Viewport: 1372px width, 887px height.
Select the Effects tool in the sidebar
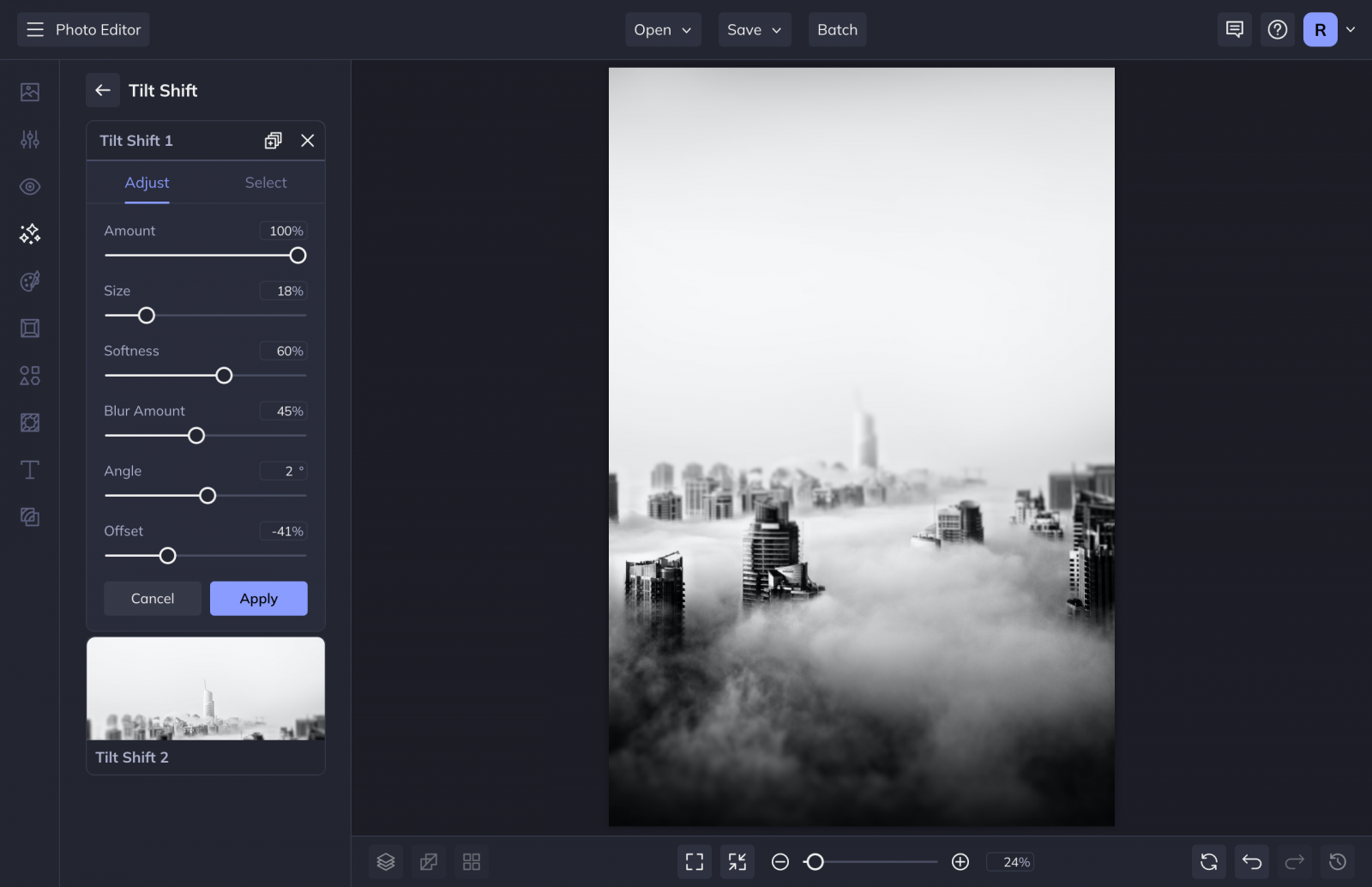[x=29, y=233]
